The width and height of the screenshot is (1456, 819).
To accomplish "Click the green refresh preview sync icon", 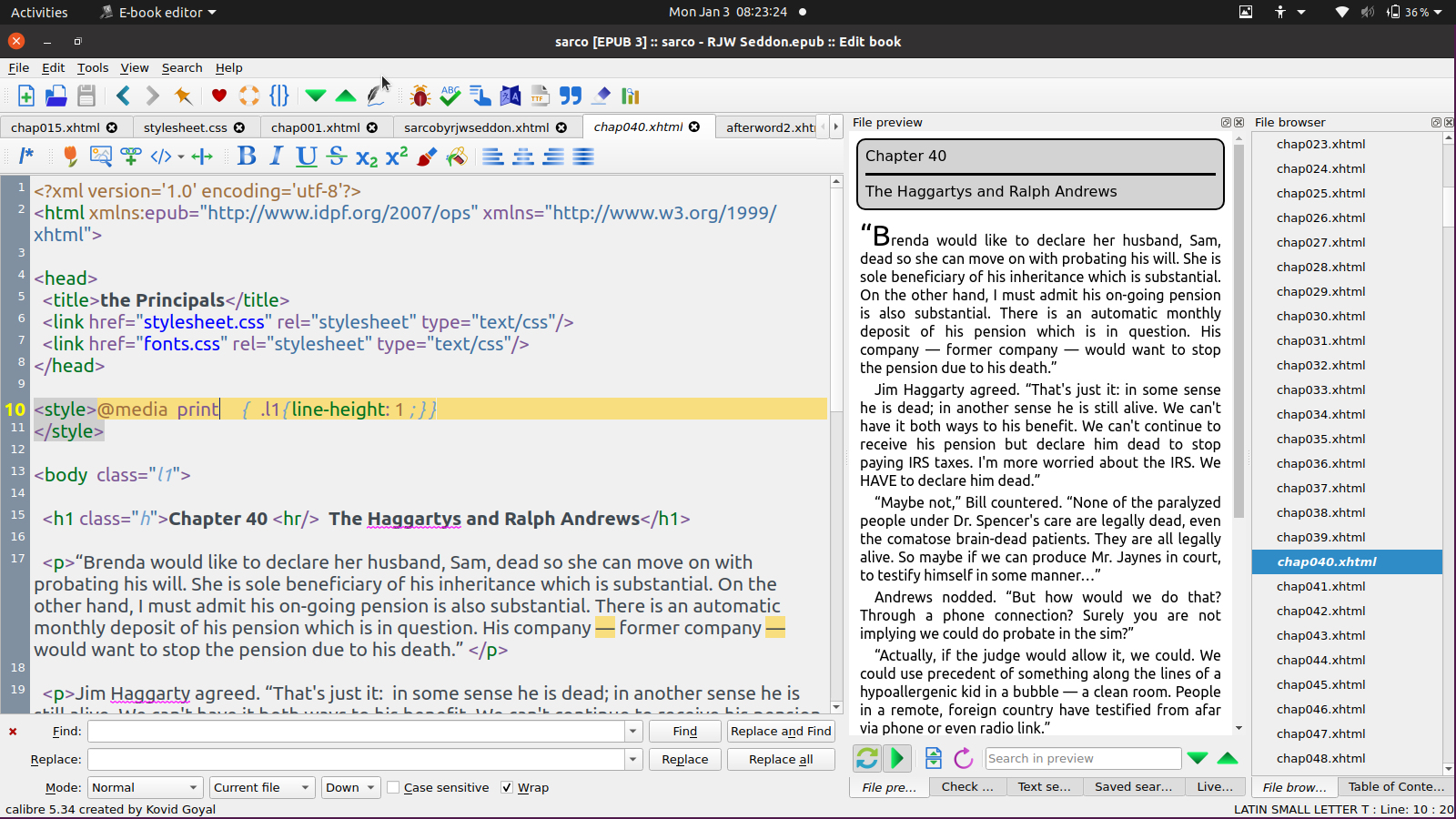I will coord(866,758).
